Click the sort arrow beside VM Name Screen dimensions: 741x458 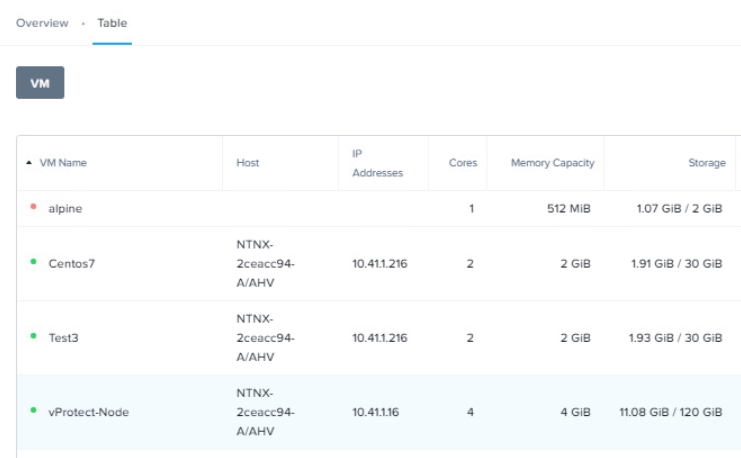28,163
